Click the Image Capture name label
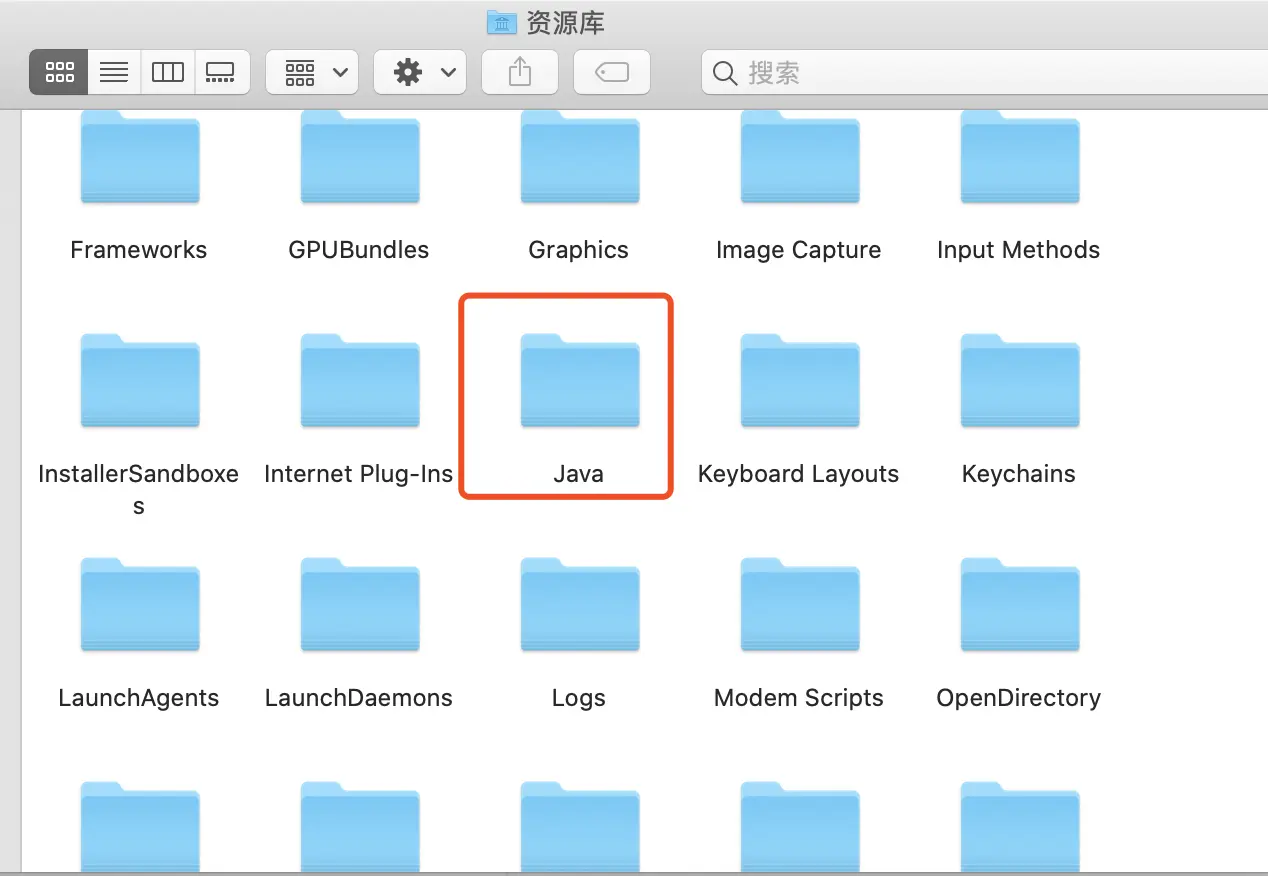This screenshot has width=1268, height=876. [799, 250]
